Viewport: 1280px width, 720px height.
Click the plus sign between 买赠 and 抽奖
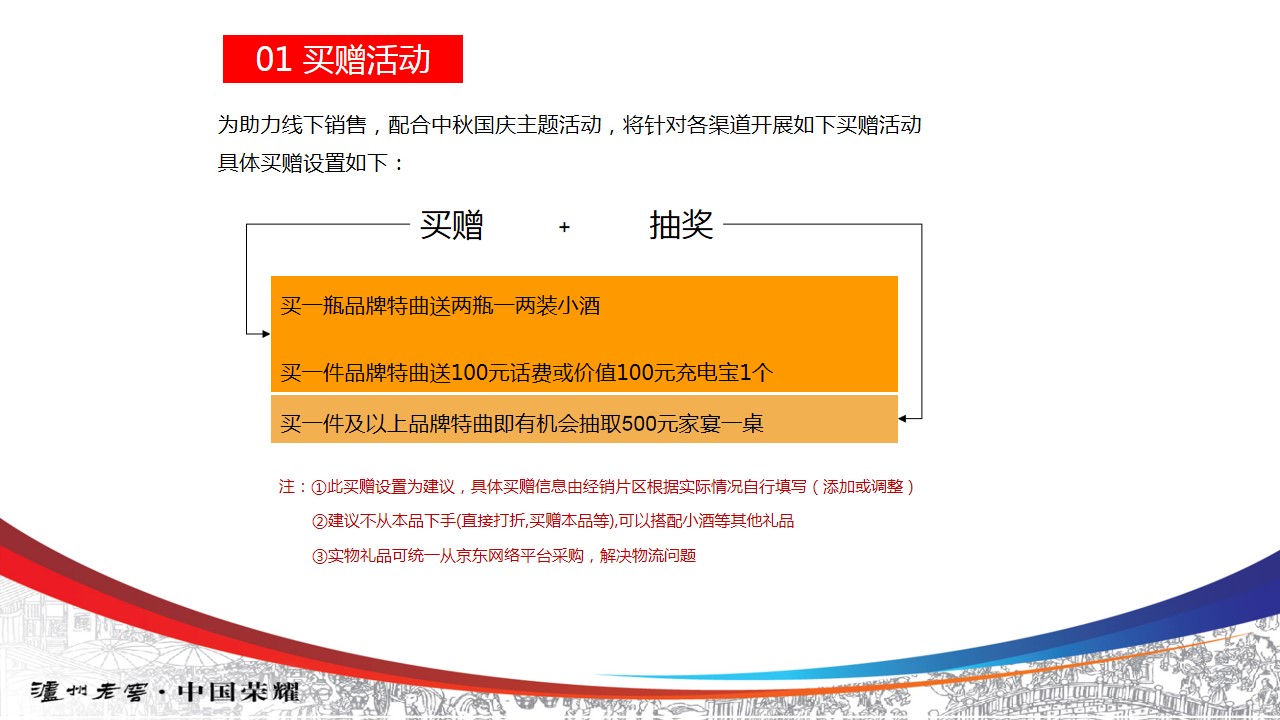564,228
